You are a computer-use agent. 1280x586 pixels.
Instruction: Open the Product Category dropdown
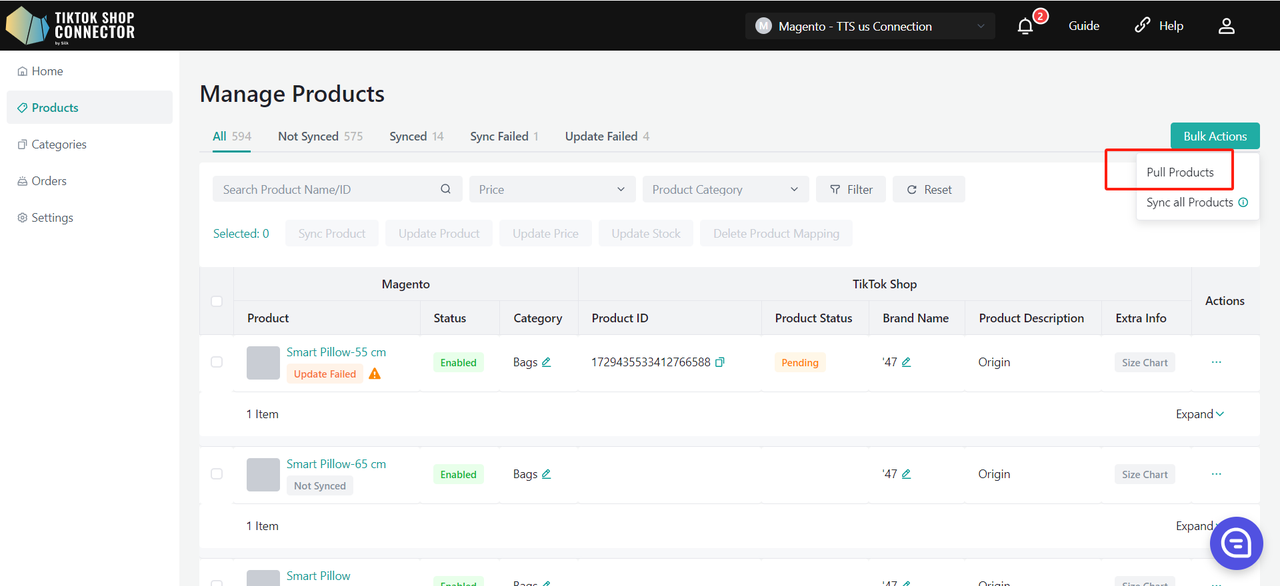[725, 189]
